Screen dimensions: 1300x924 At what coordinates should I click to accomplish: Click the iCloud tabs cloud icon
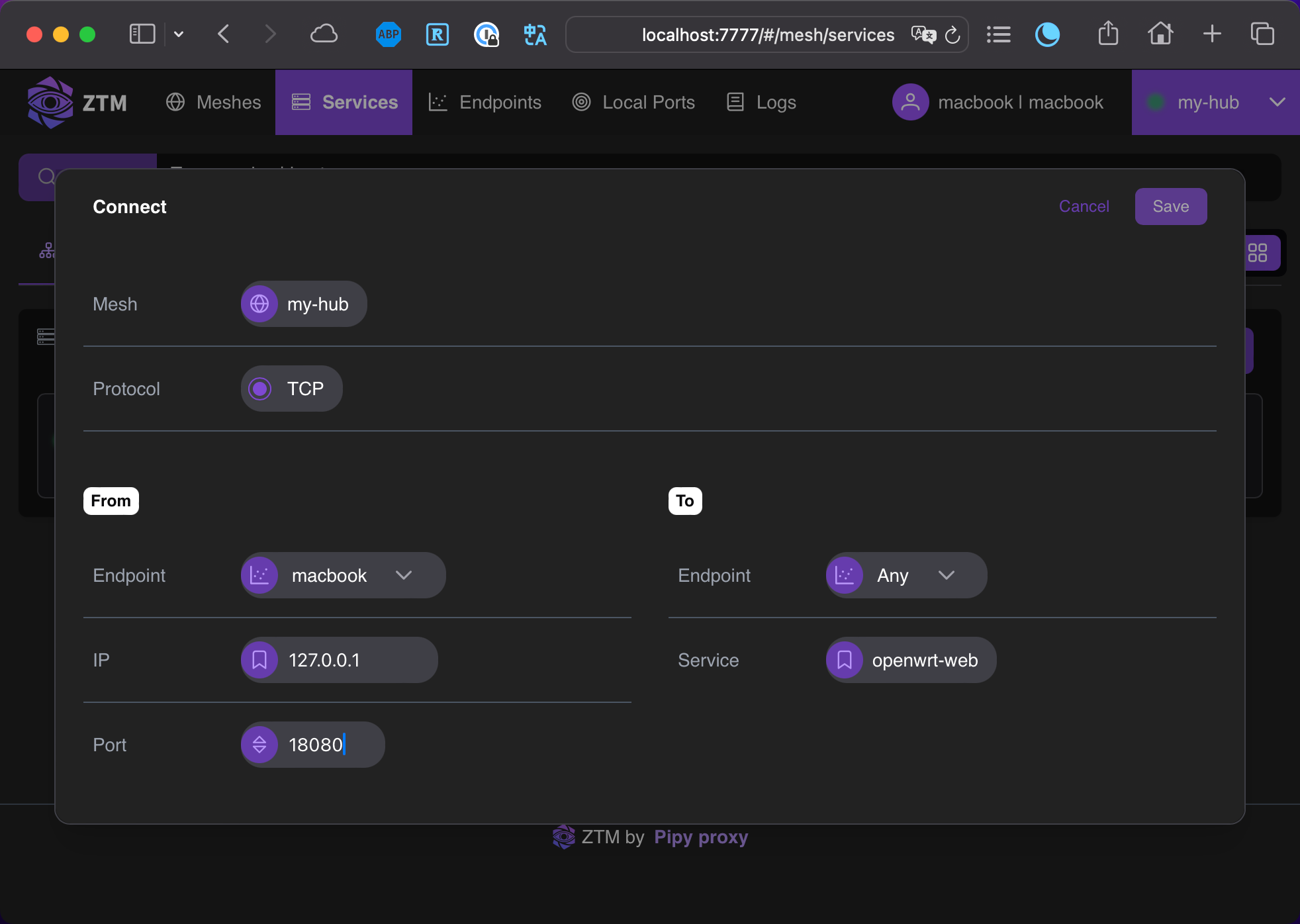click(x=324, y=34)
